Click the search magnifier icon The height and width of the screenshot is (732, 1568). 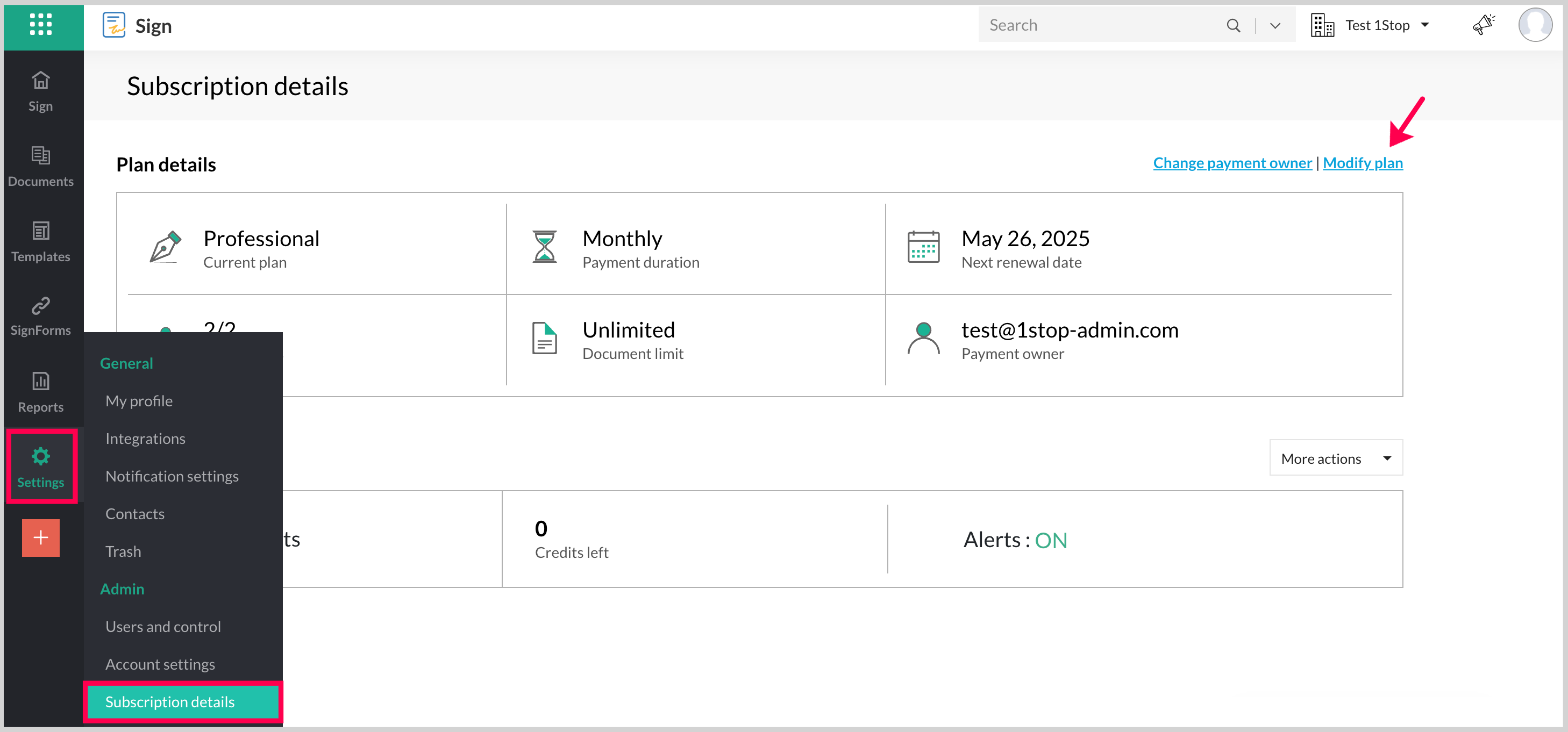pyautogui.click(x=1232, y=25)
